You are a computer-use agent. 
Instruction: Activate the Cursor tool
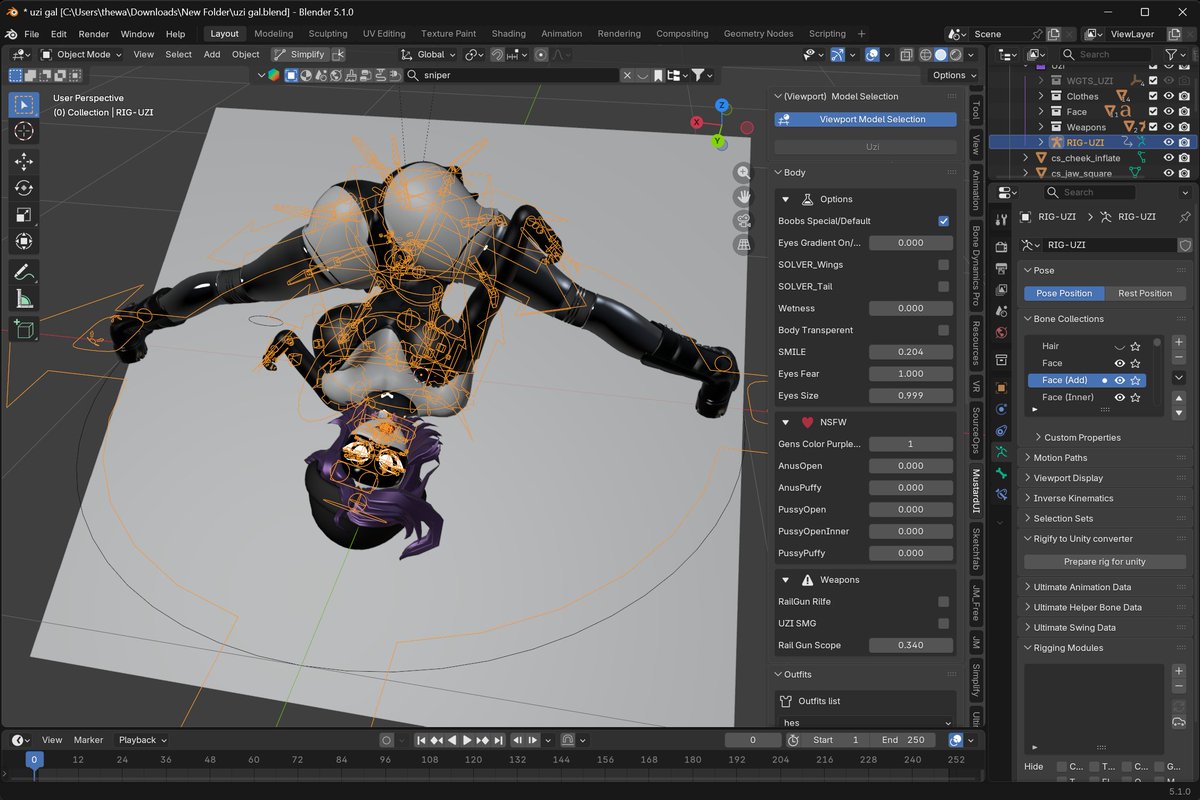click(24, 131)
